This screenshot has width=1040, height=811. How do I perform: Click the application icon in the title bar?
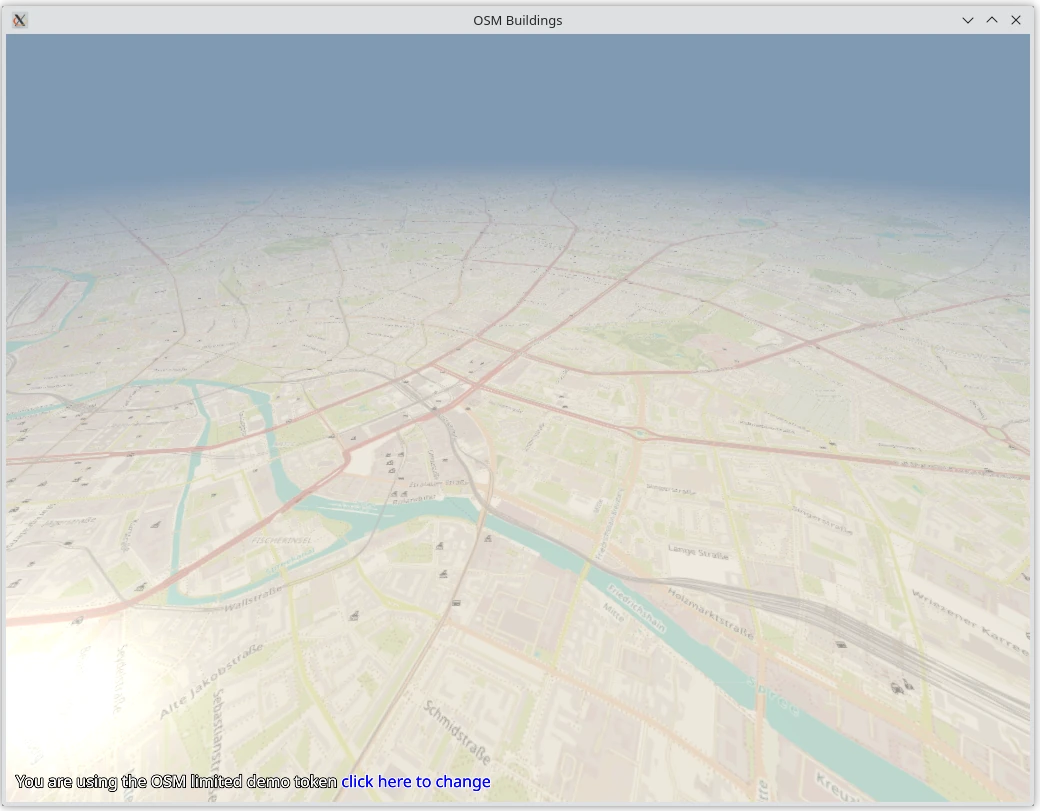click(19, 20)
